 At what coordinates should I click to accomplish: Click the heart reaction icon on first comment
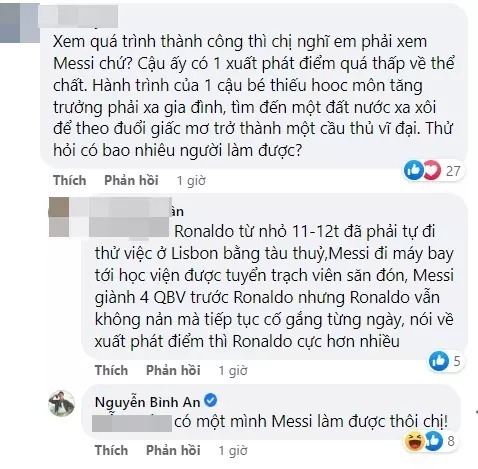point(432,170)
